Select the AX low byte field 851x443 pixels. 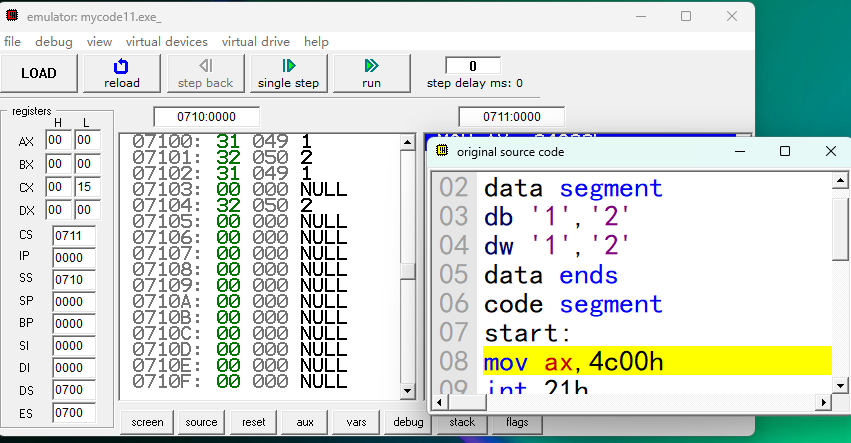[x=87, y=140]
